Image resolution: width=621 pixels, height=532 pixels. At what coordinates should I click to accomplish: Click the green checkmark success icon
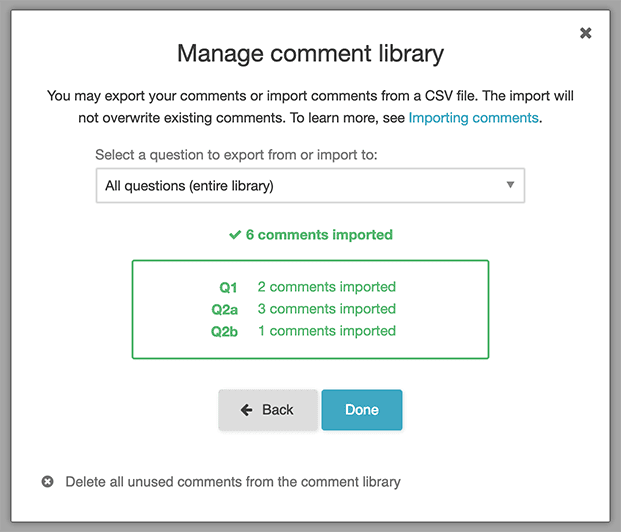(235, 235)
